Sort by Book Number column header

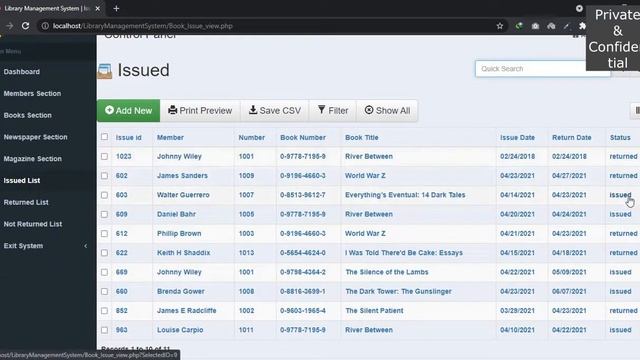tap(303, 138)
